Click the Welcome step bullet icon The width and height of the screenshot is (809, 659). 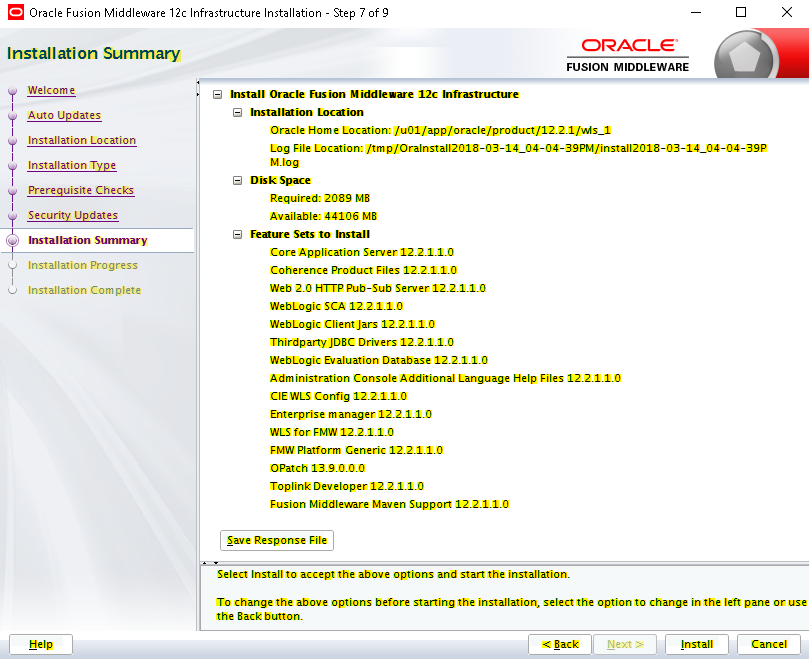tap(13, 91)
